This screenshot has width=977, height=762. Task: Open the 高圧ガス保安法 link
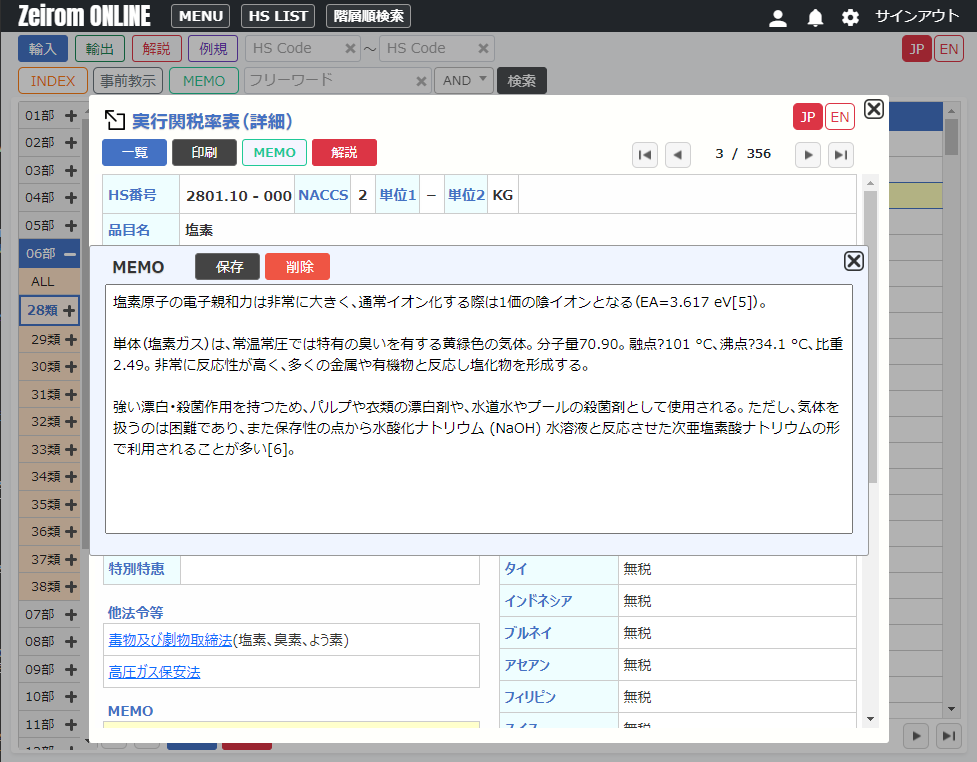pos(154,672)
